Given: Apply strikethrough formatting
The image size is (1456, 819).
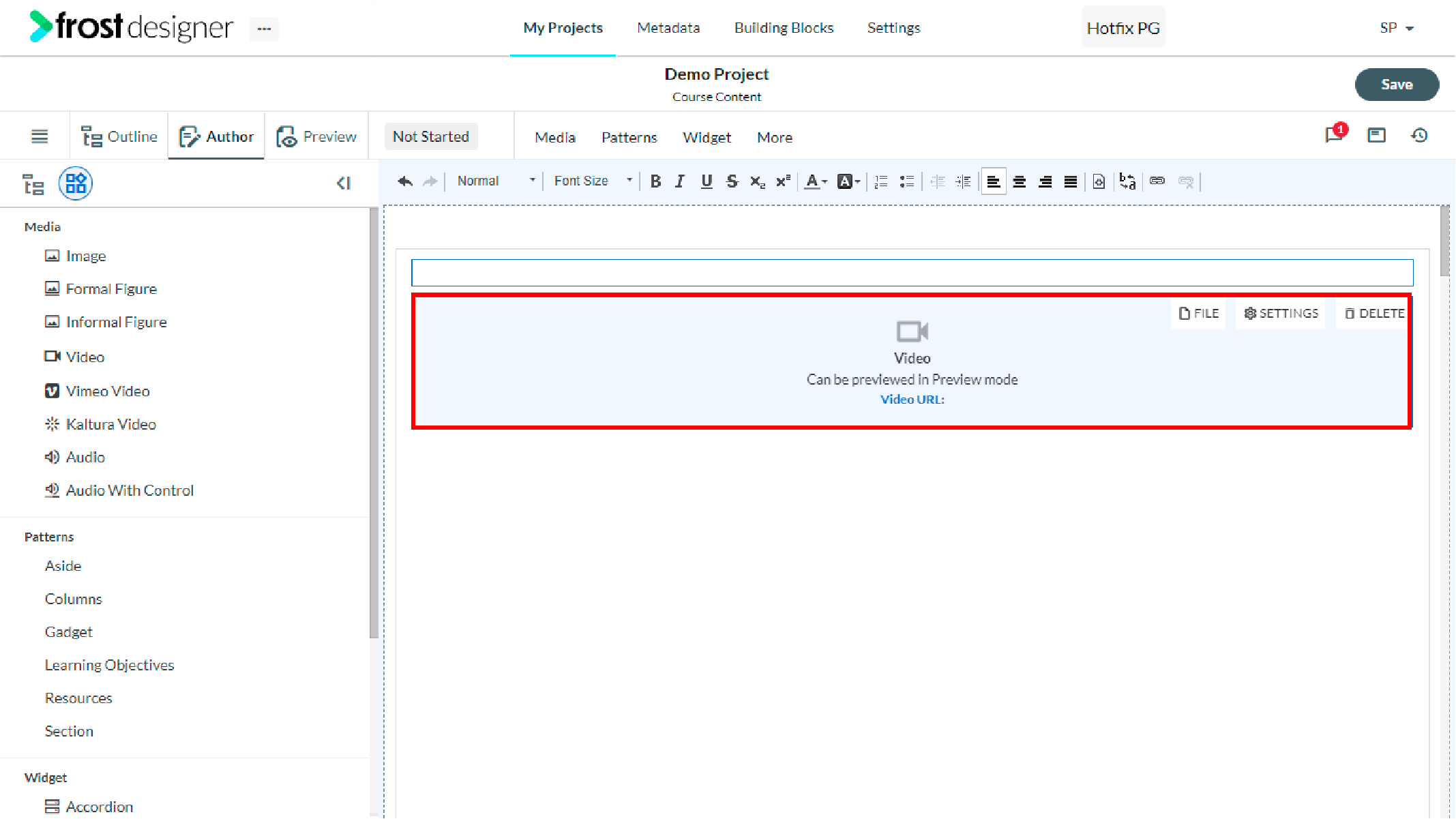Looking at the screenshot, I should [x=732, y=181].
